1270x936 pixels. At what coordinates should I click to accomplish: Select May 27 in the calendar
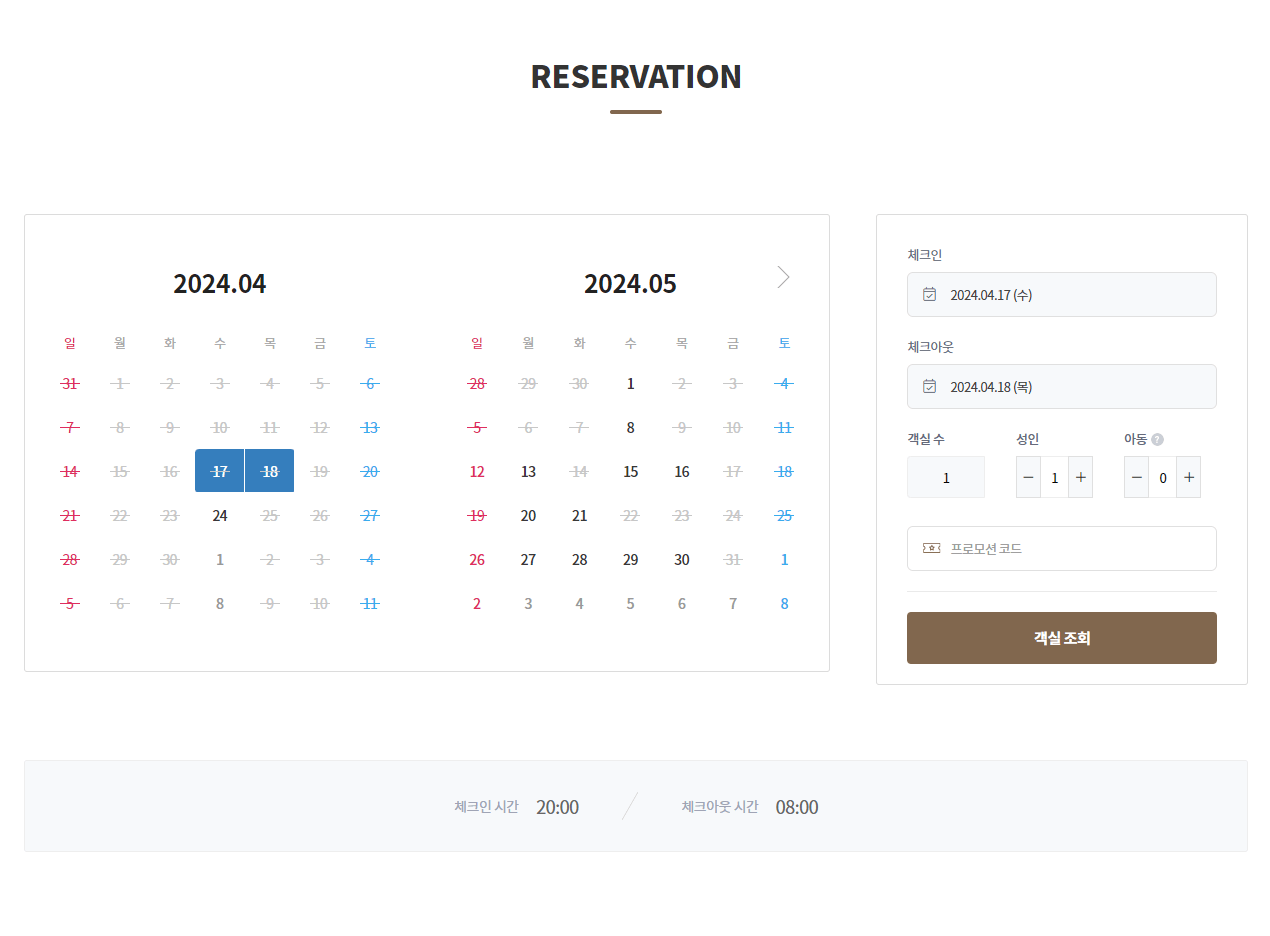pyautogui.click(x=528, y=560)
